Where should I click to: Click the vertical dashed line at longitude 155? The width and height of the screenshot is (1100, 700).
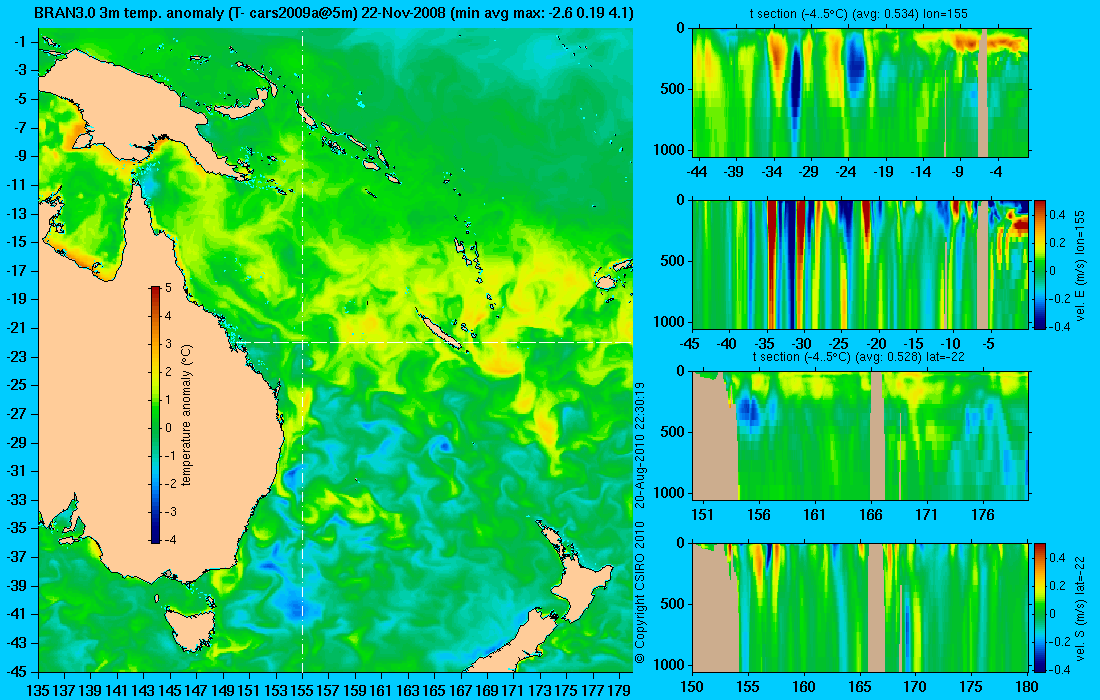(x=302, y=351)
